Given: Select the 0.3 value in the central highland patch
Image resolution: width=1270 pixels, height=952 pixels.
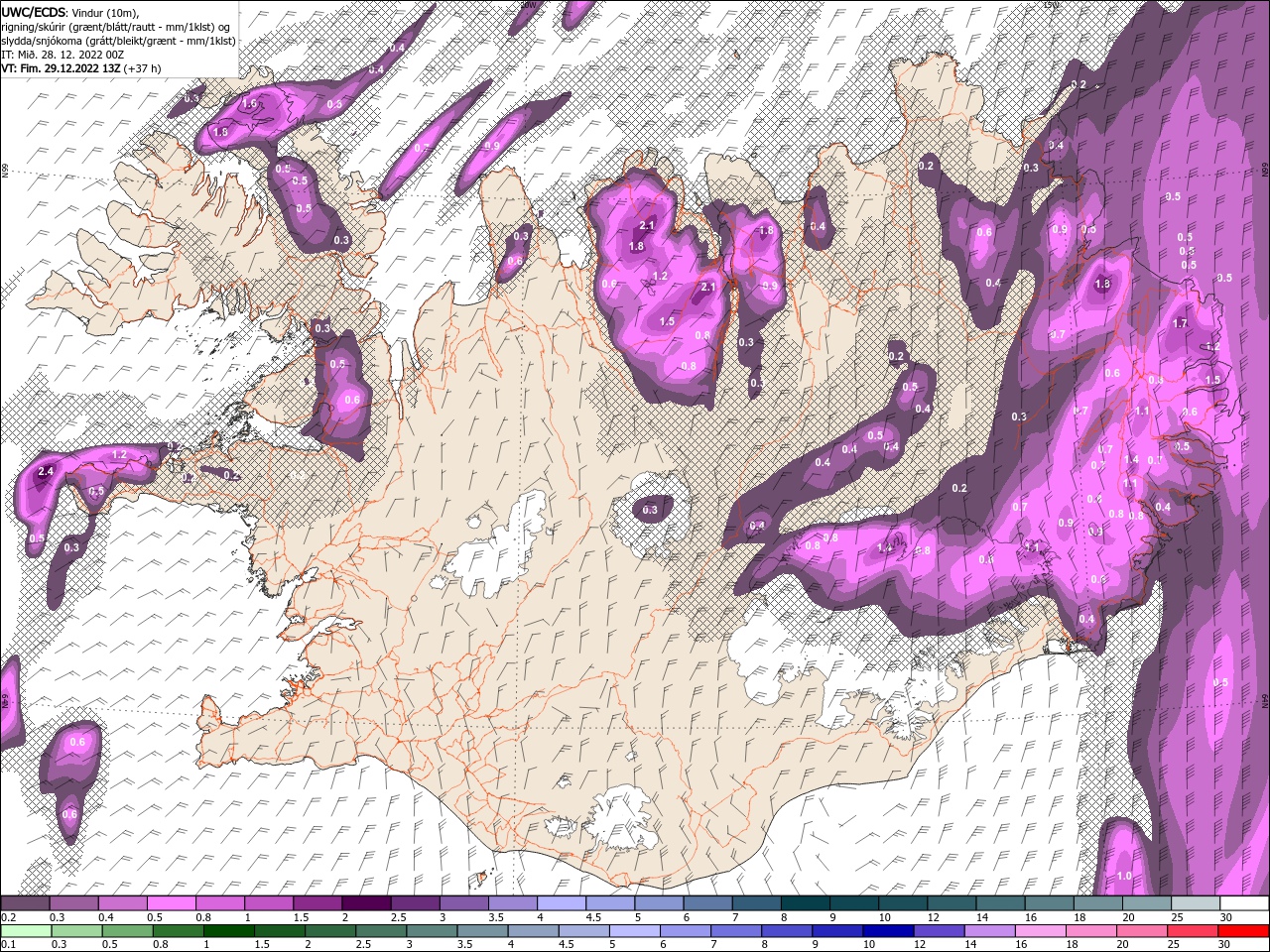Looking at the screenshot, I should 650,510.
